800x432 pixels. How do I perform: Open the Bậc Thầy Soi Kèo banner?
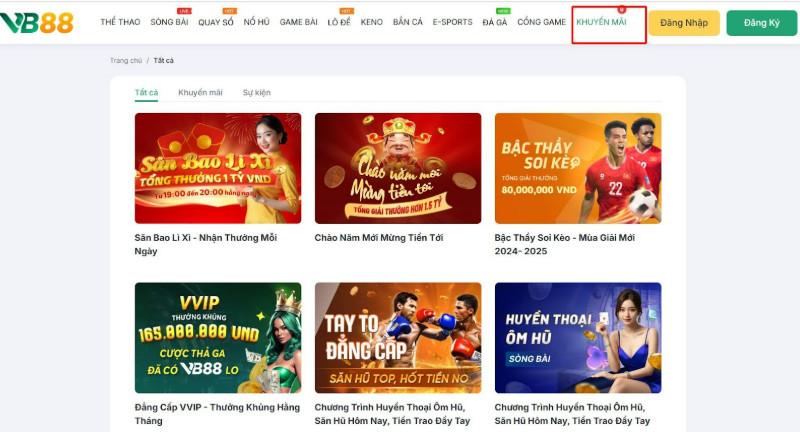coord(577,167)
